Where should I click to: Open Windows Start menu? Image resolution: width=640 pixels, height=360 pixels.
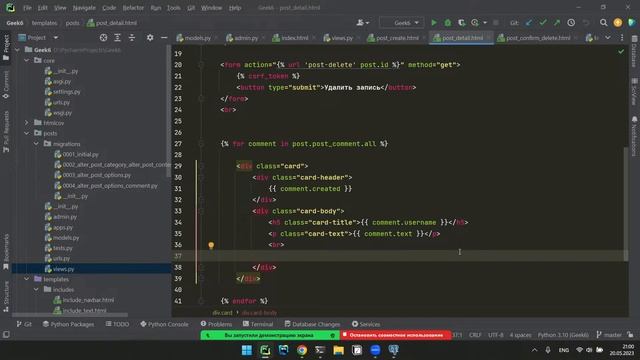click(x=247, y=350)
